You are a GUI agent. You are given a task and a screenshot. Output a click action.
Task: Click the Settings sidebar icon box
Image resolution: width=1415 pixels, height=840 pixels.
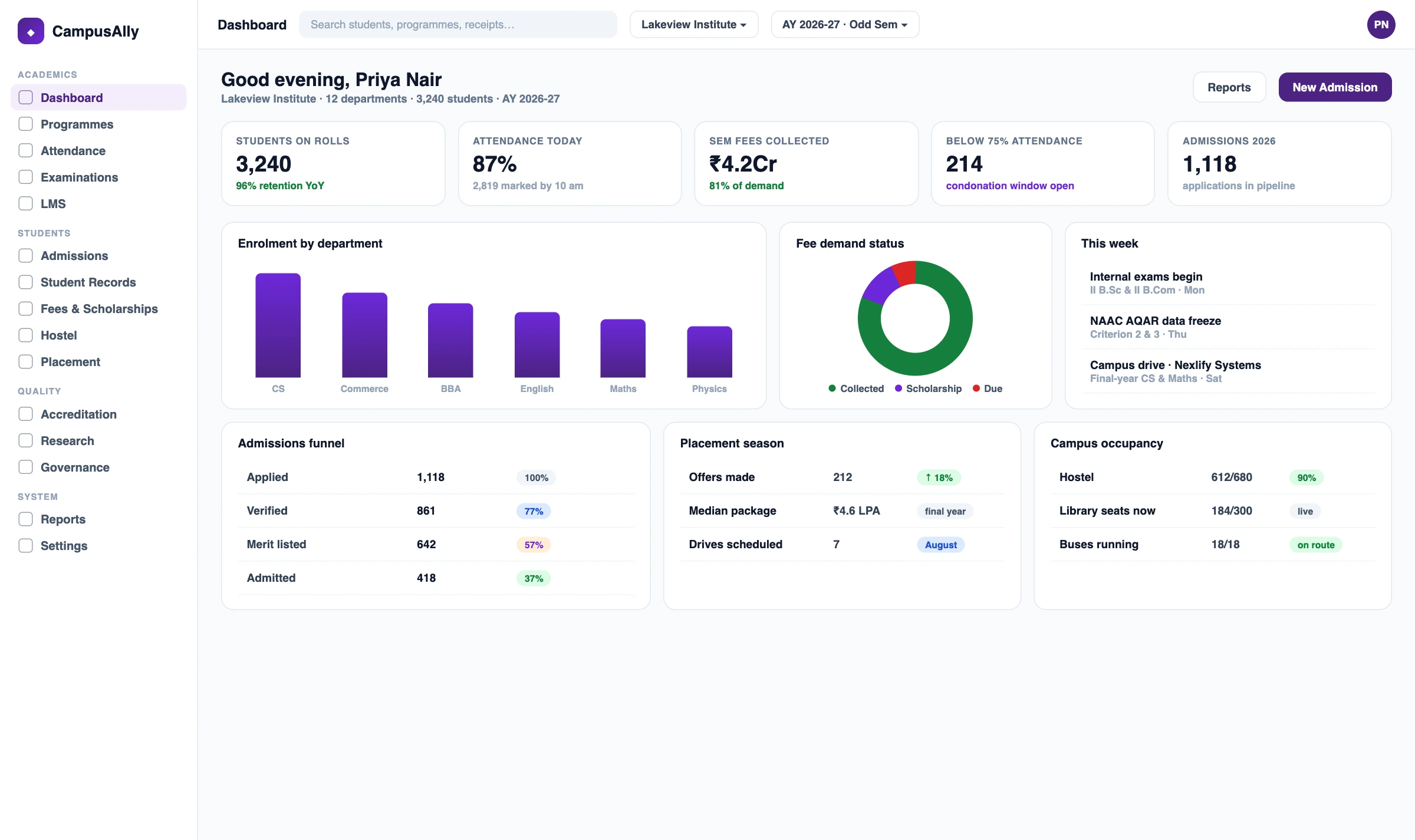point(25,545)
